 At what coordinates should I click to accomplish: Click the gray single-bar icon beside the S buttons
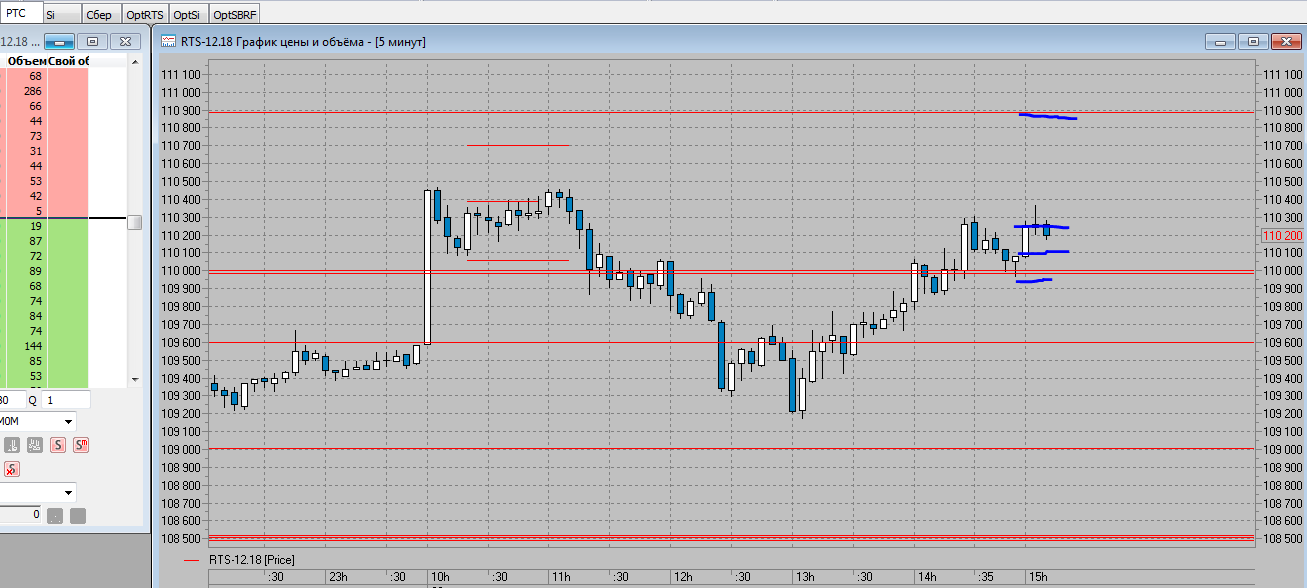[x=12, y=445]
